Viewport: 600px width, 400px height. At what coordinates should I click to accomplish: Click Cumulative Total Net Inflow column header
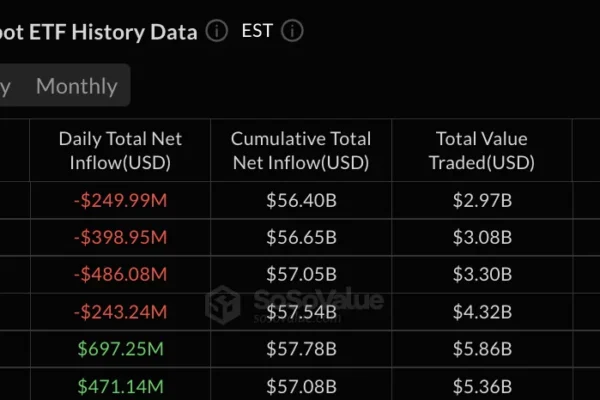[x=301, y=150]
